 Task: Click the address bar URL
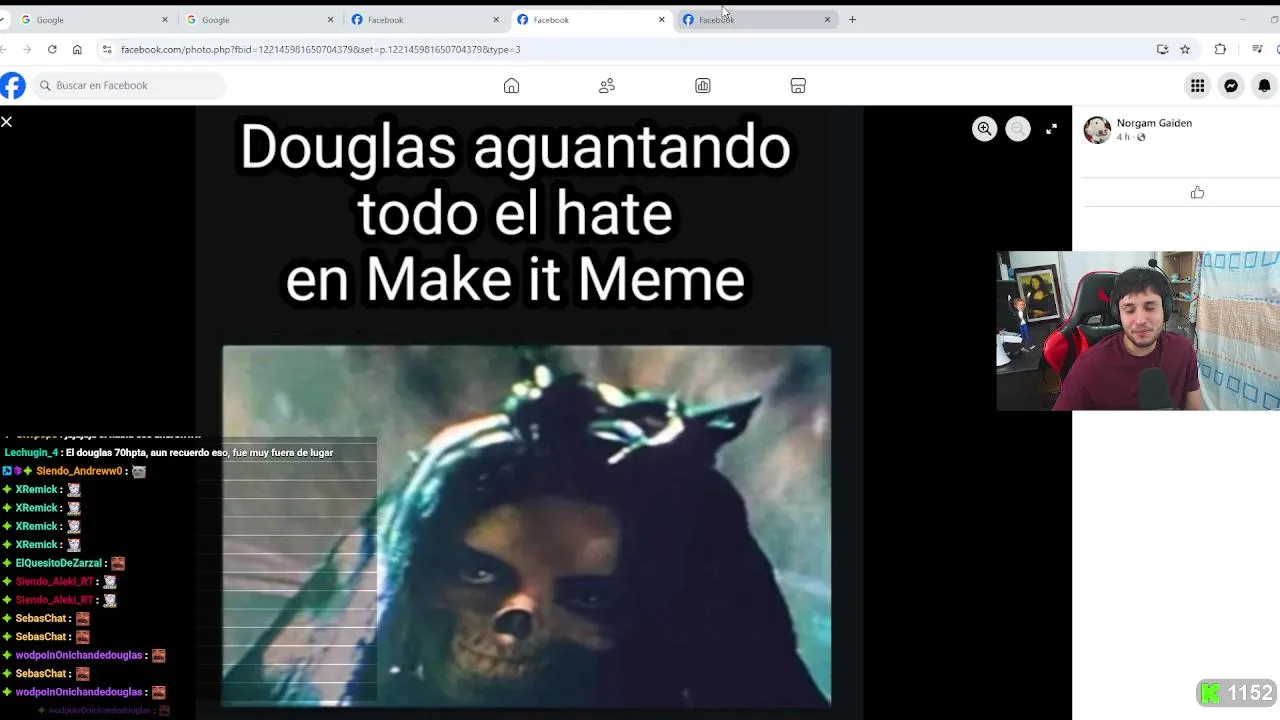(x=320, y=49)
